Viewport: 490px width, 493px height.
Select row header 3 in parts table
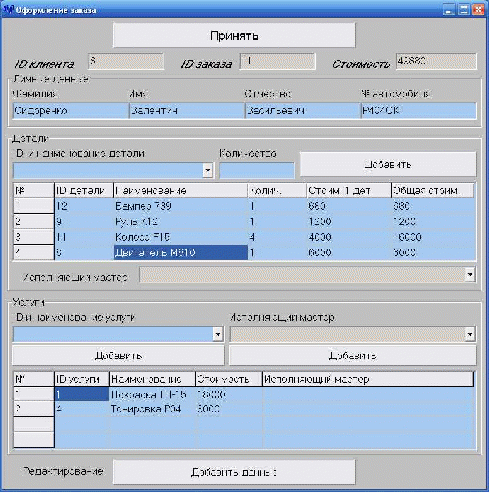point(33,237)
